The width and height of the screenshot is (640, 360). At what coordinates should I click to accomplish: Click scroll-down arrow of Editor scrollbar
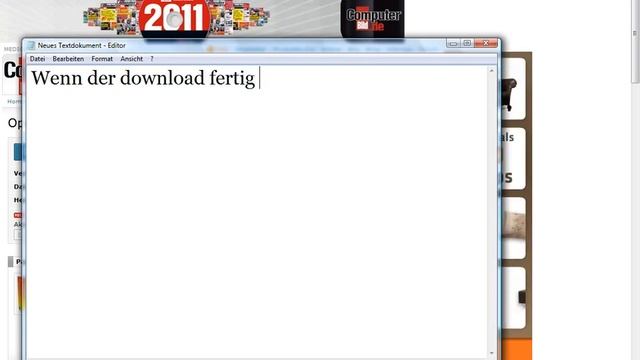pos(491,353)
